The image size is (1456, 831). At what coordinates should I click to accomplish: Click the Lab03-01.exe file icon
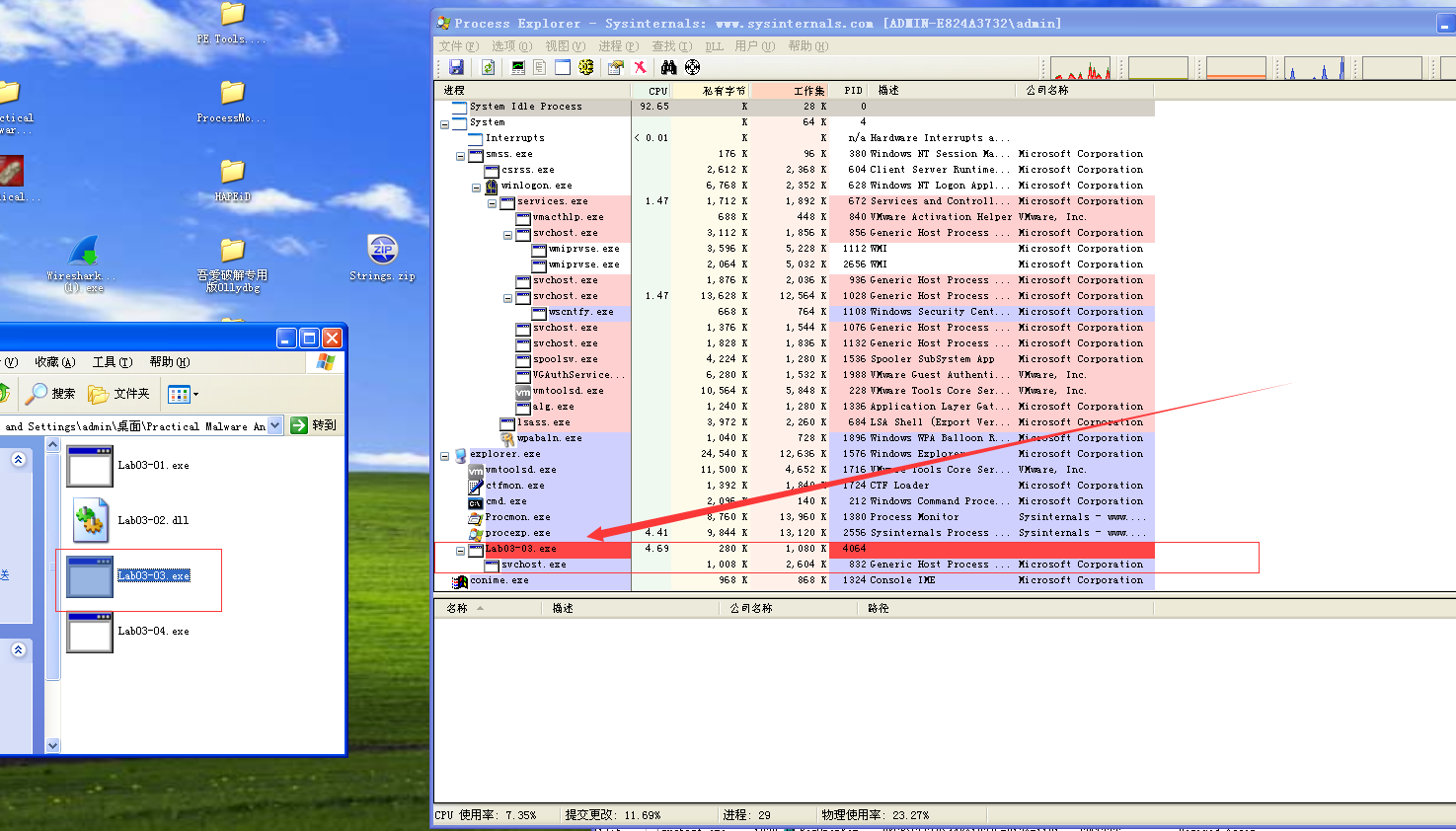pos(90,465)
